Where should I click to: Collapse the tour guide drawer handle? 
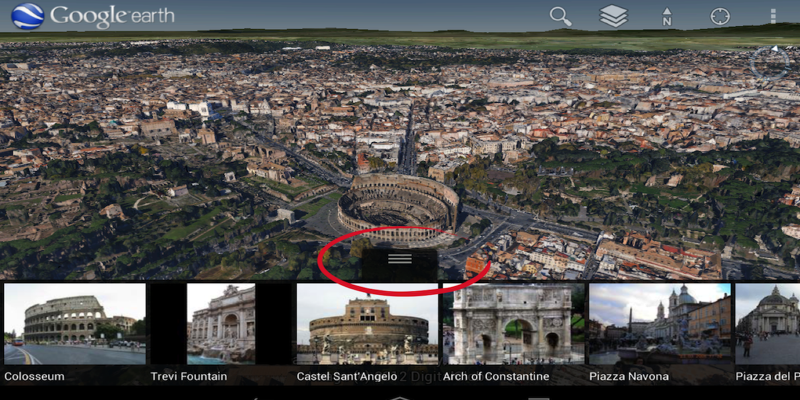400,259
